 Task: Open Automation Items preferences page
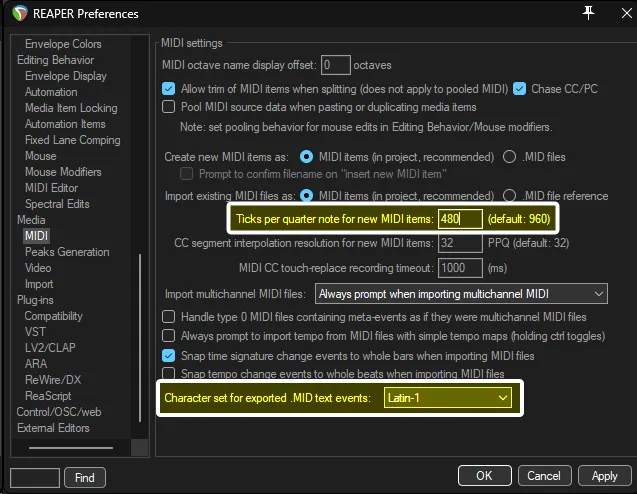[65, 124]
